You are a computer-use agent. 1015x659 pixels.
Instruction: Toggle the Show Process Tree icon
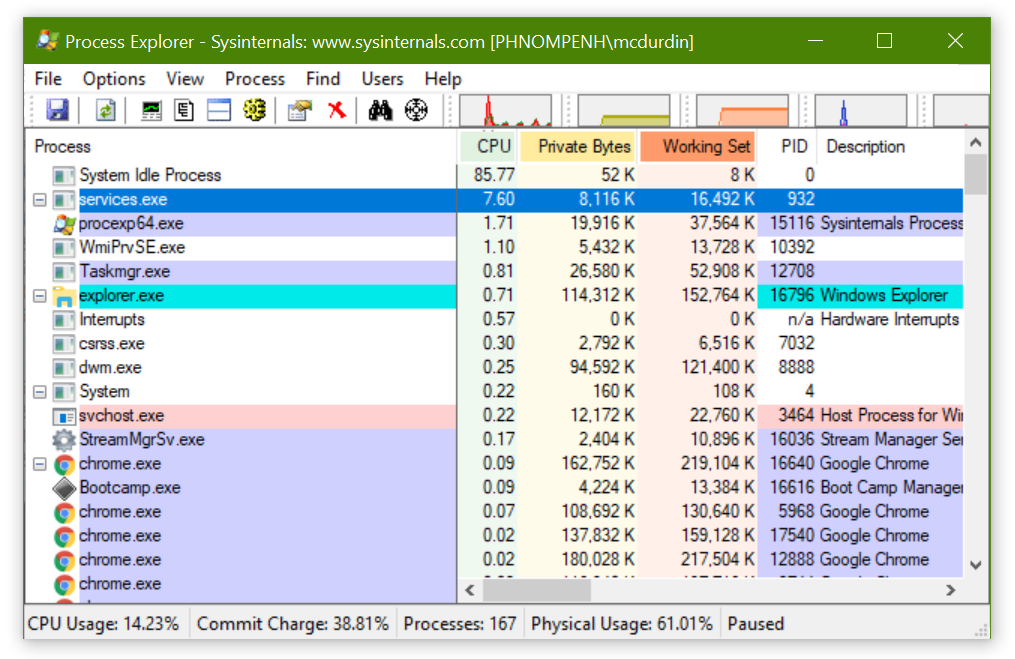point(184,111)
